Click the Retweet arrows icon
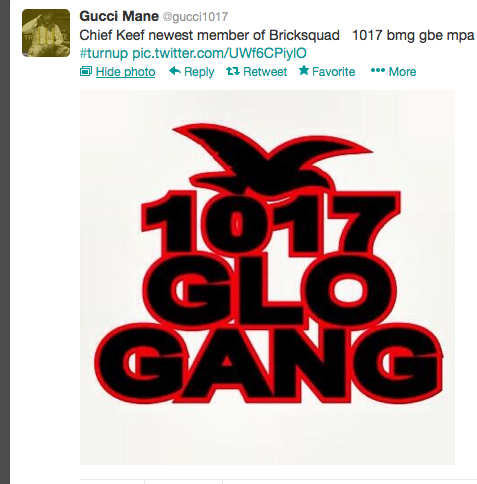The image size is (477, 484). point(233,71)
